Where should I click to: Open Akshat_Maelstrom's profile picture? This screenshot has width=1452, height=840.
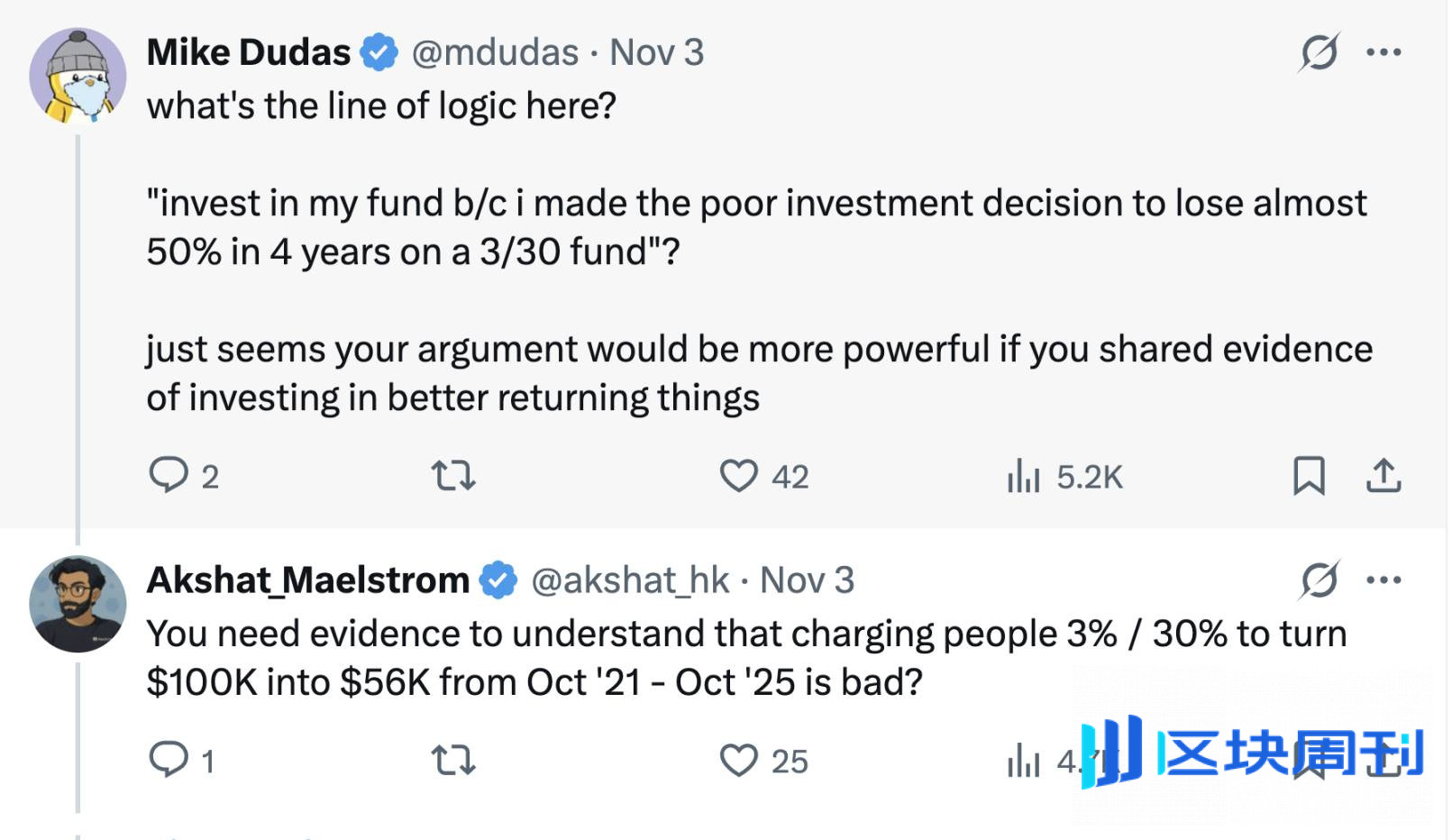(x=78, y=604)
